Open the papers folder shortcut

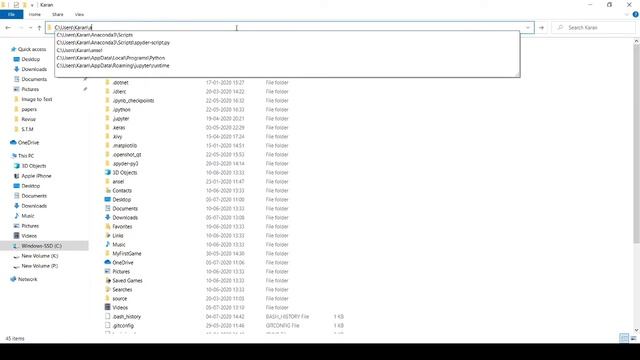click(x=29, y=109)
